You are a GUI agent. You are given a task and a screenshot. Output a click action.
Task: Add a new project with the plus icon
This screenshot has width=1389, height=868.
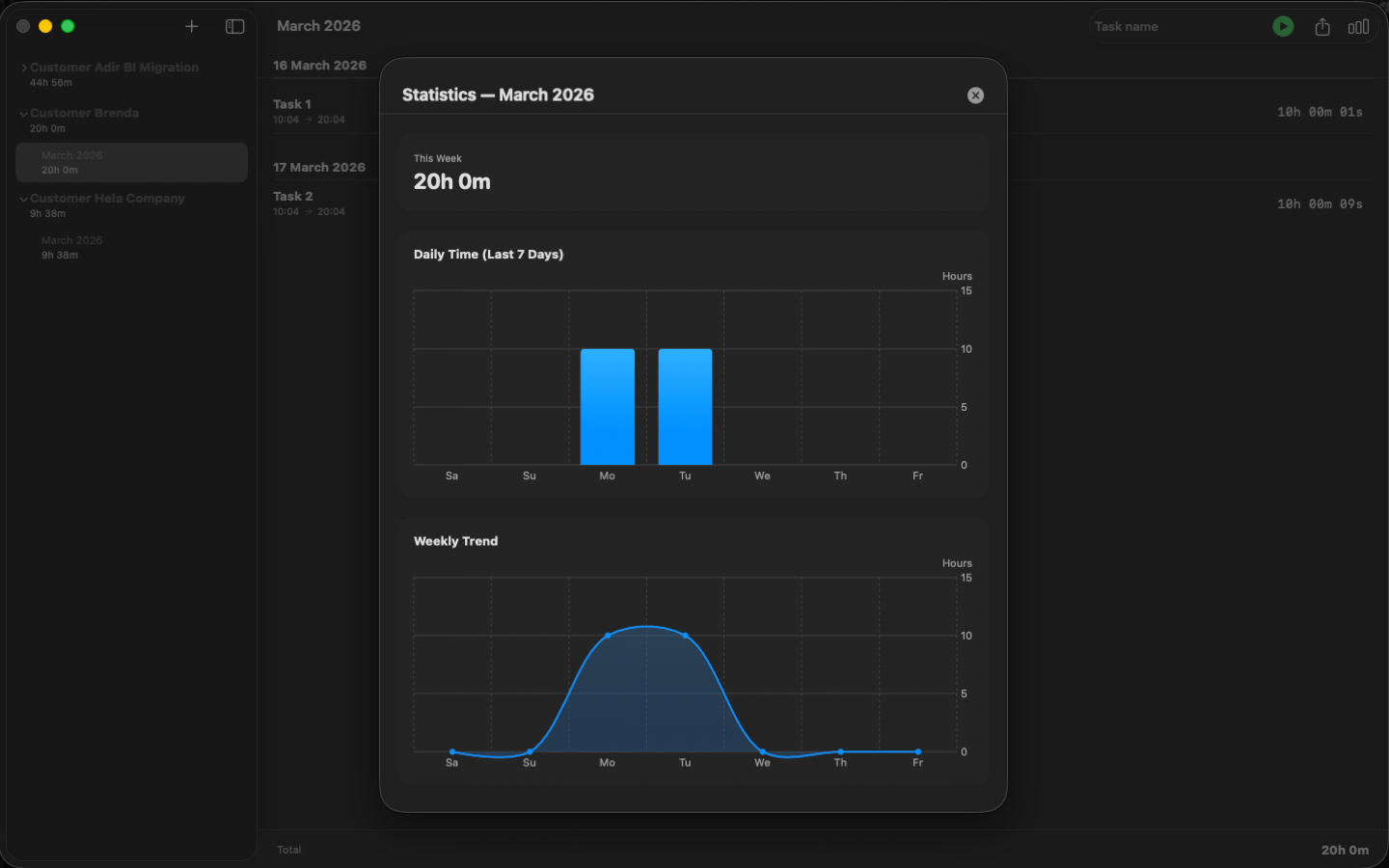click(x=191, y=26)
